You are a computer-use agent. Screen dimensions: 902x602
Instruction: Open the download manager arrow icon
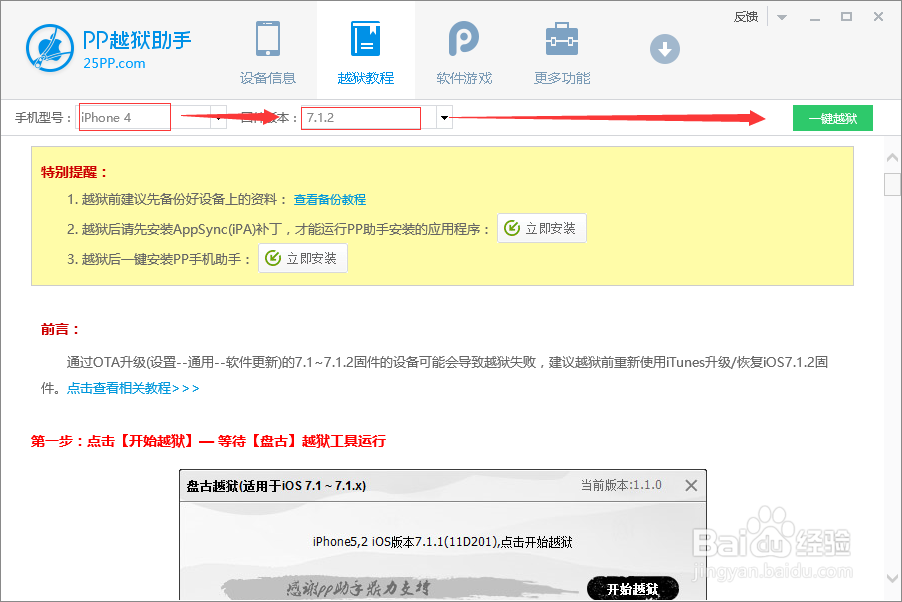click(x=664, y=49)
